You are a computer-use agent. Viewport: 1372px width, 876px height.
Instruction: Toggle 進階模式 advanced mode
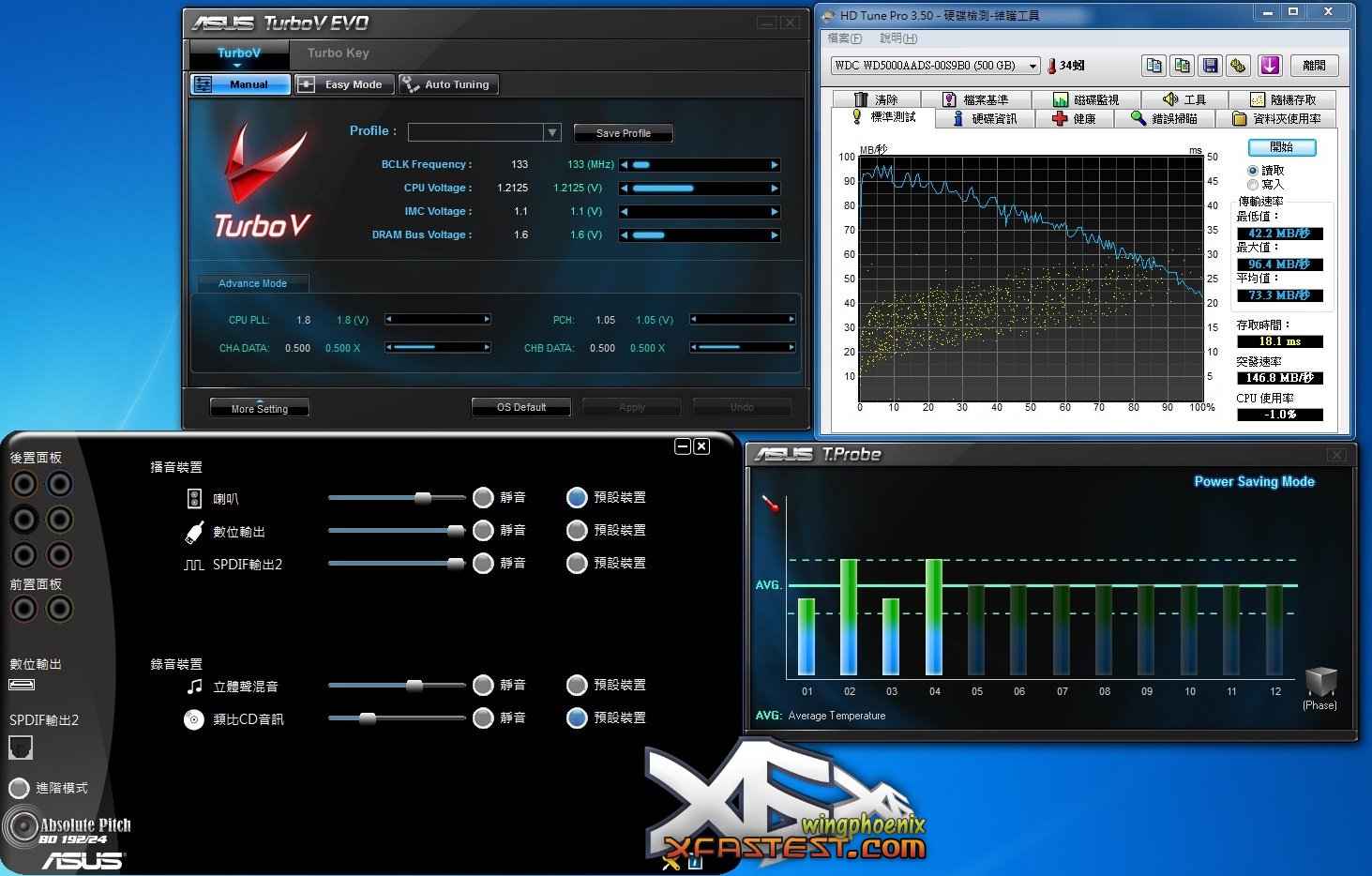[x=19, y=788]
